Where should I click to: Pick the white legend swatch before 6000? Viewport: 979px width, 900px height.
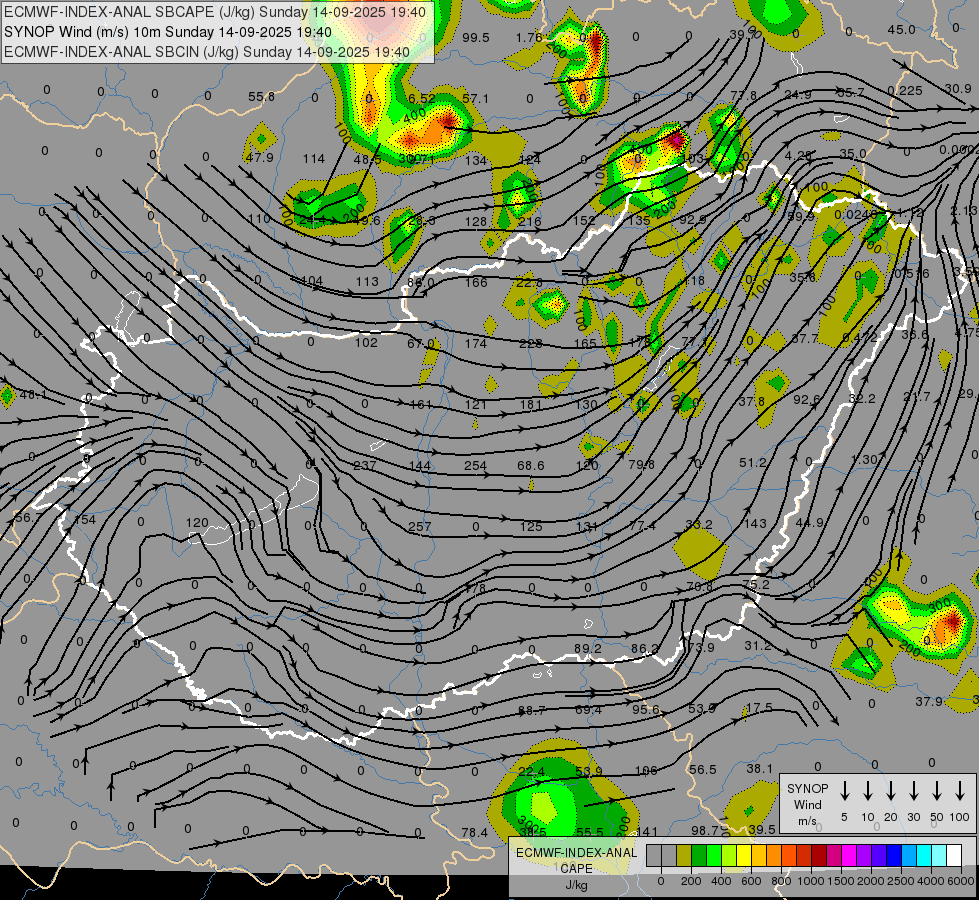(x=953, y=856)
